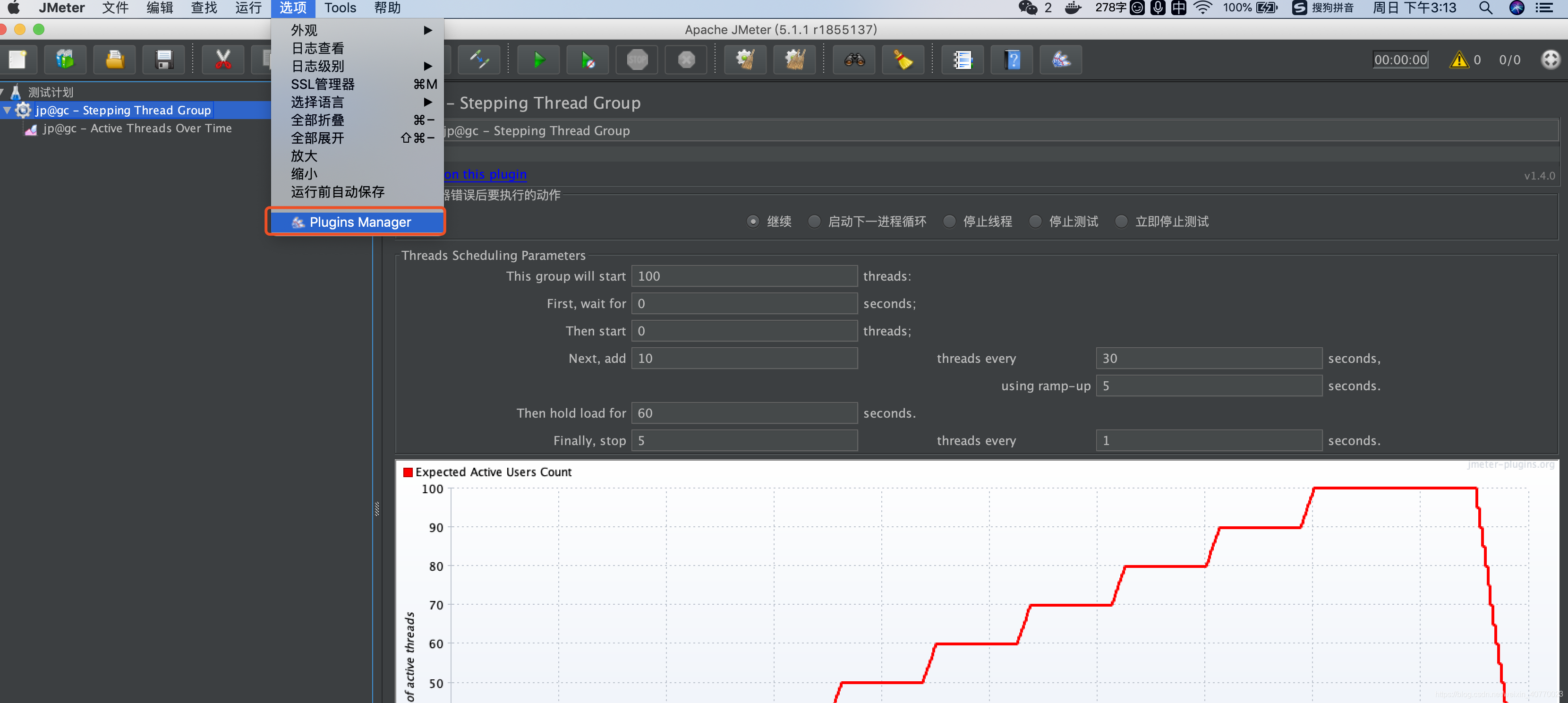The height and width of the screenshot is (703, 1568).
Task: Click the Reset Search brush icon
Action: 903,60
